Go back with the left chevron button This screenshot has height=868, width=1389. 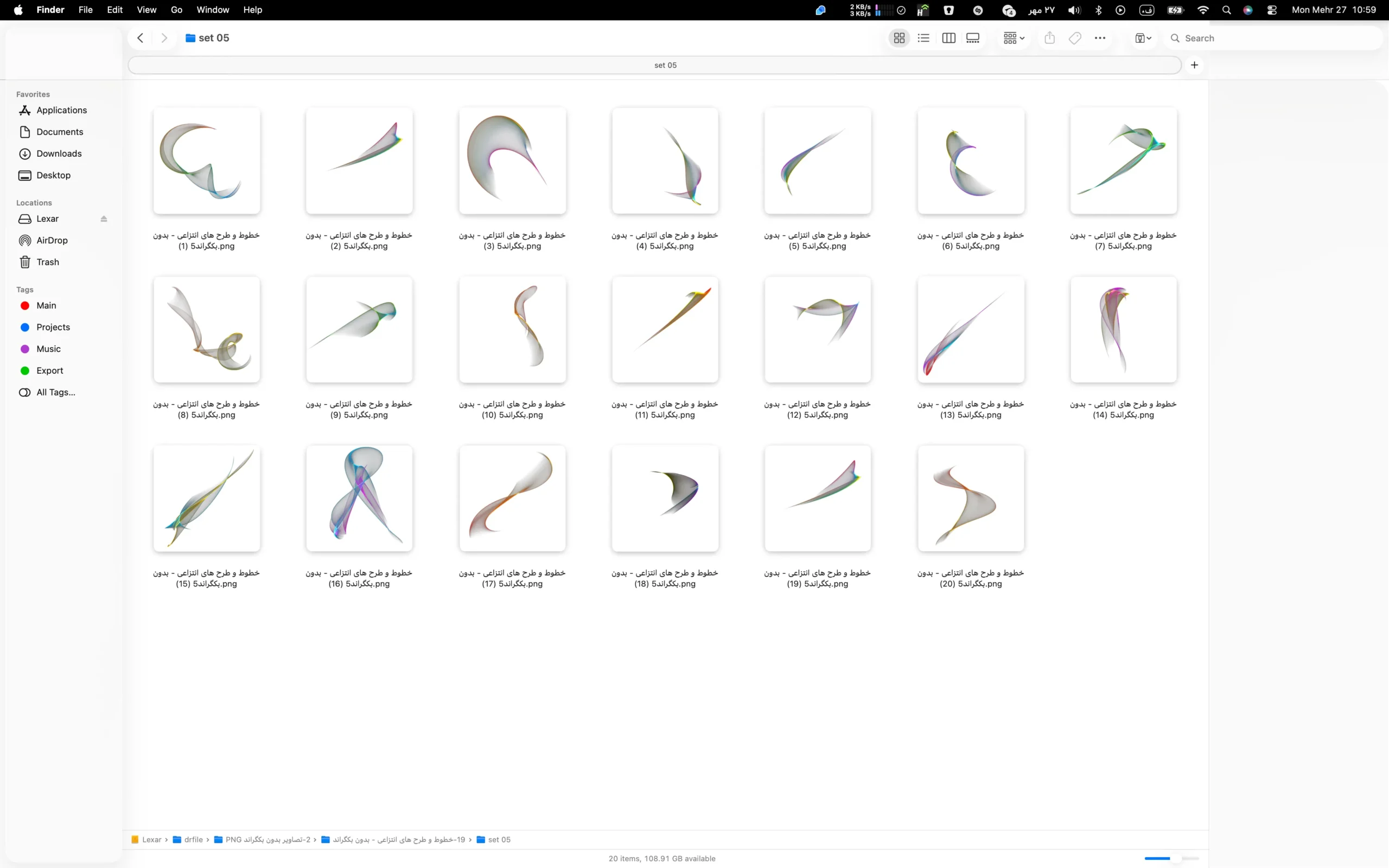coord(140,38)
